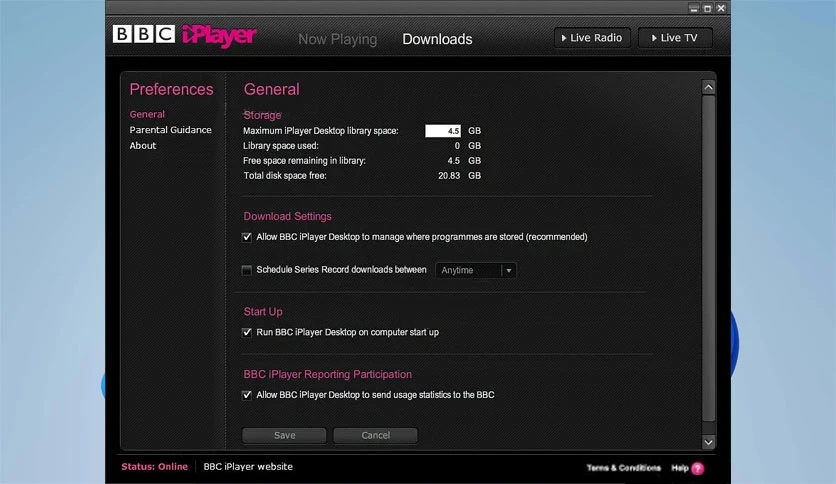836x484 pixels.
Task: Click the Total disk space free value 20.83
Action: point(449,175)
